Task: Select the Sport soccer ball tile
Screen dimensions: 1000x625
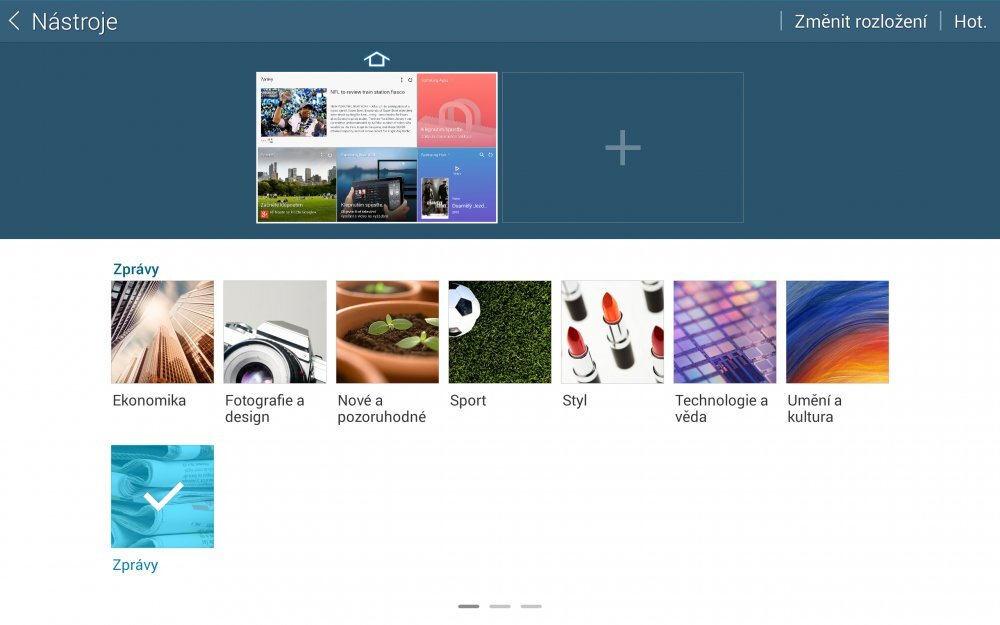Action: click(500, 332)
